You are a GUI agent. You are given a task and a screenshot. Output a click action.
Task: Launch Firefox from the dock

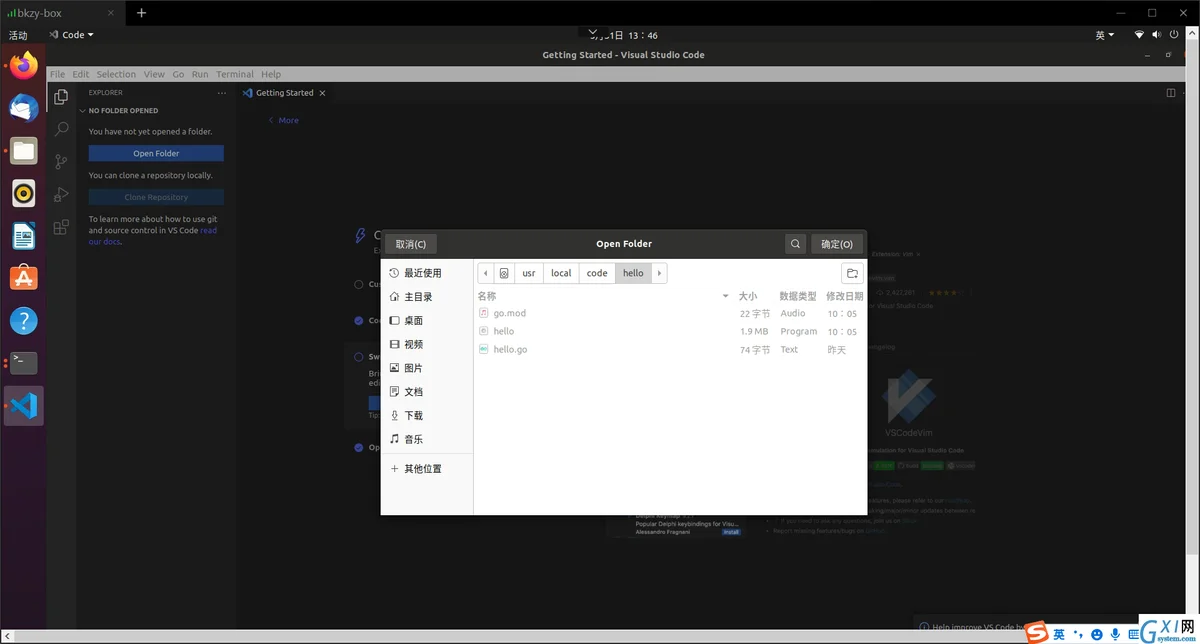point(24,66)
